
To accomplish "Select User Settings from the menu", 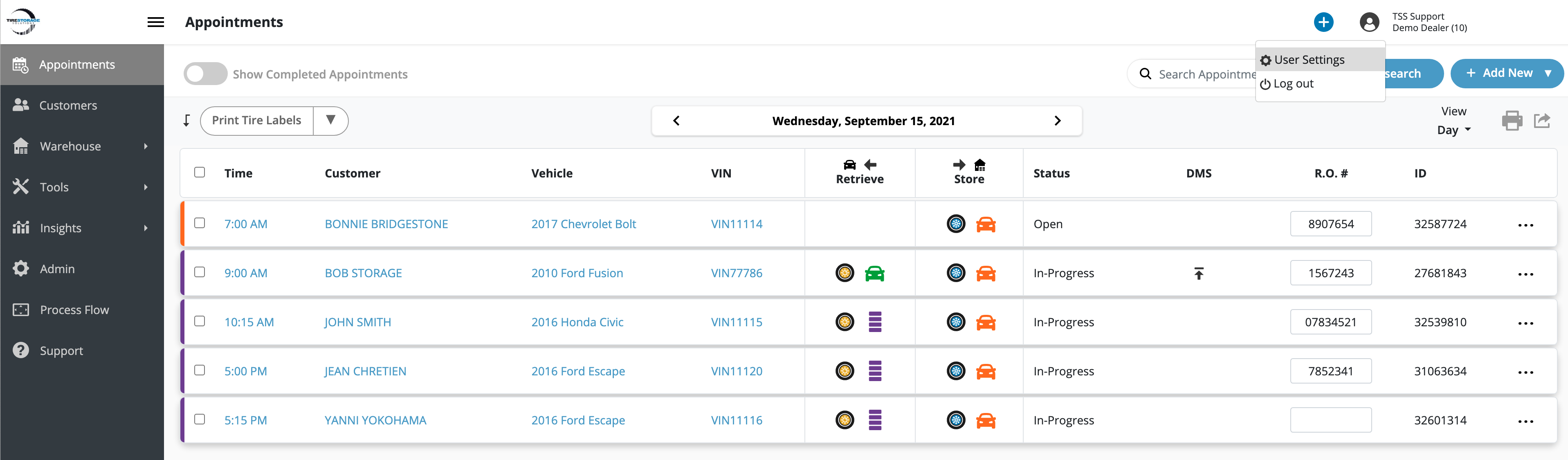I will click(x=1309, y=60).
